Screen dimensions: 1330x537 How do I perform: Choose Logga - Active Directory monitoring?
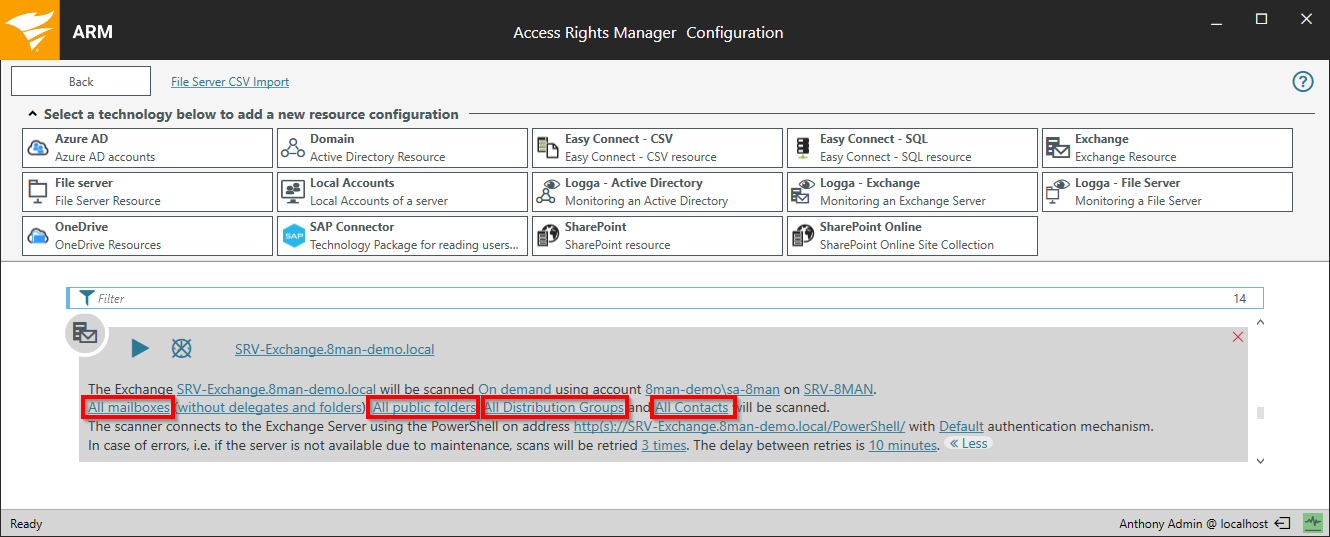coord(657,192)
